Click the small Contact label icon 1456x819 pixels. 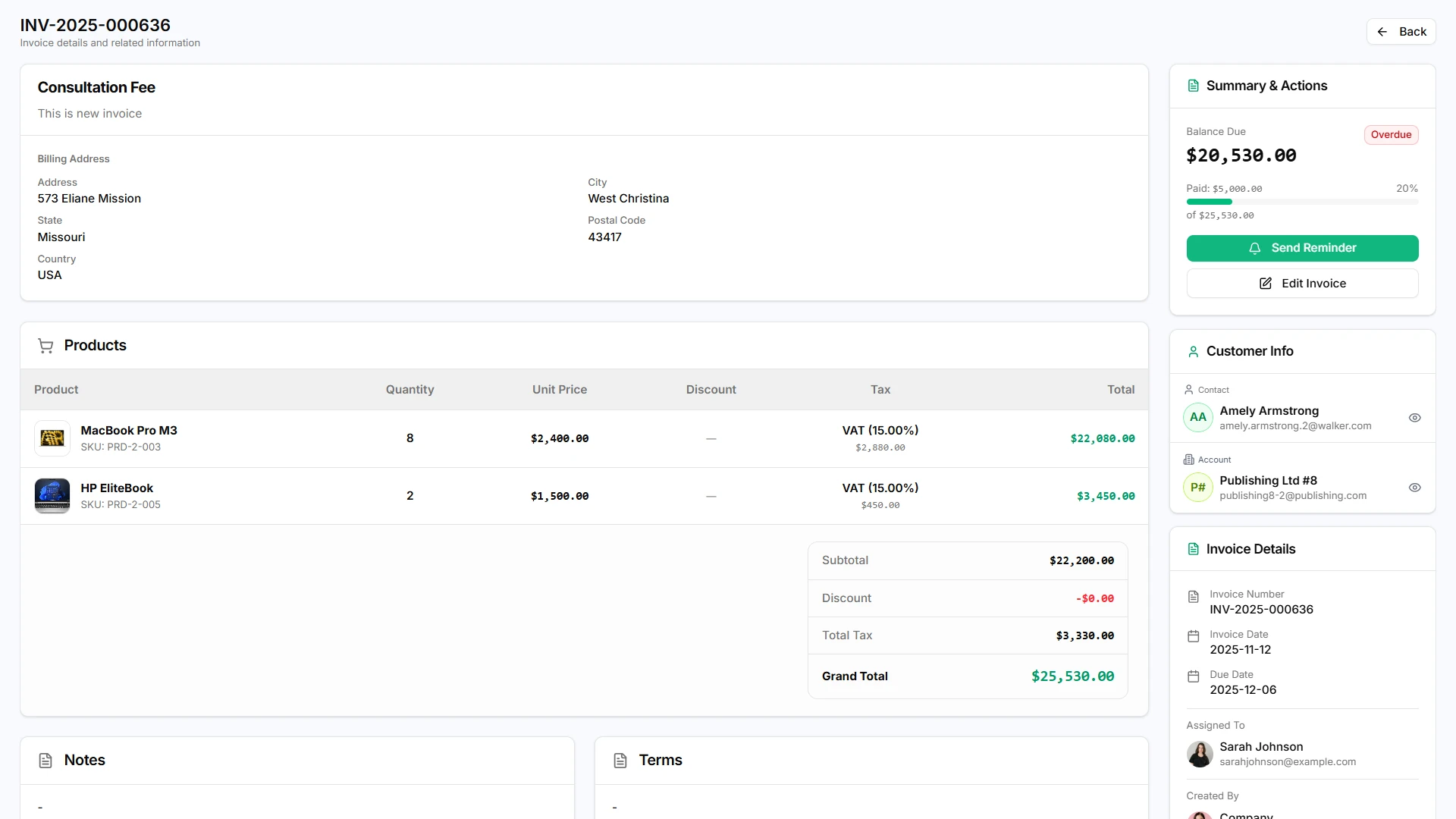[1188, 390]
